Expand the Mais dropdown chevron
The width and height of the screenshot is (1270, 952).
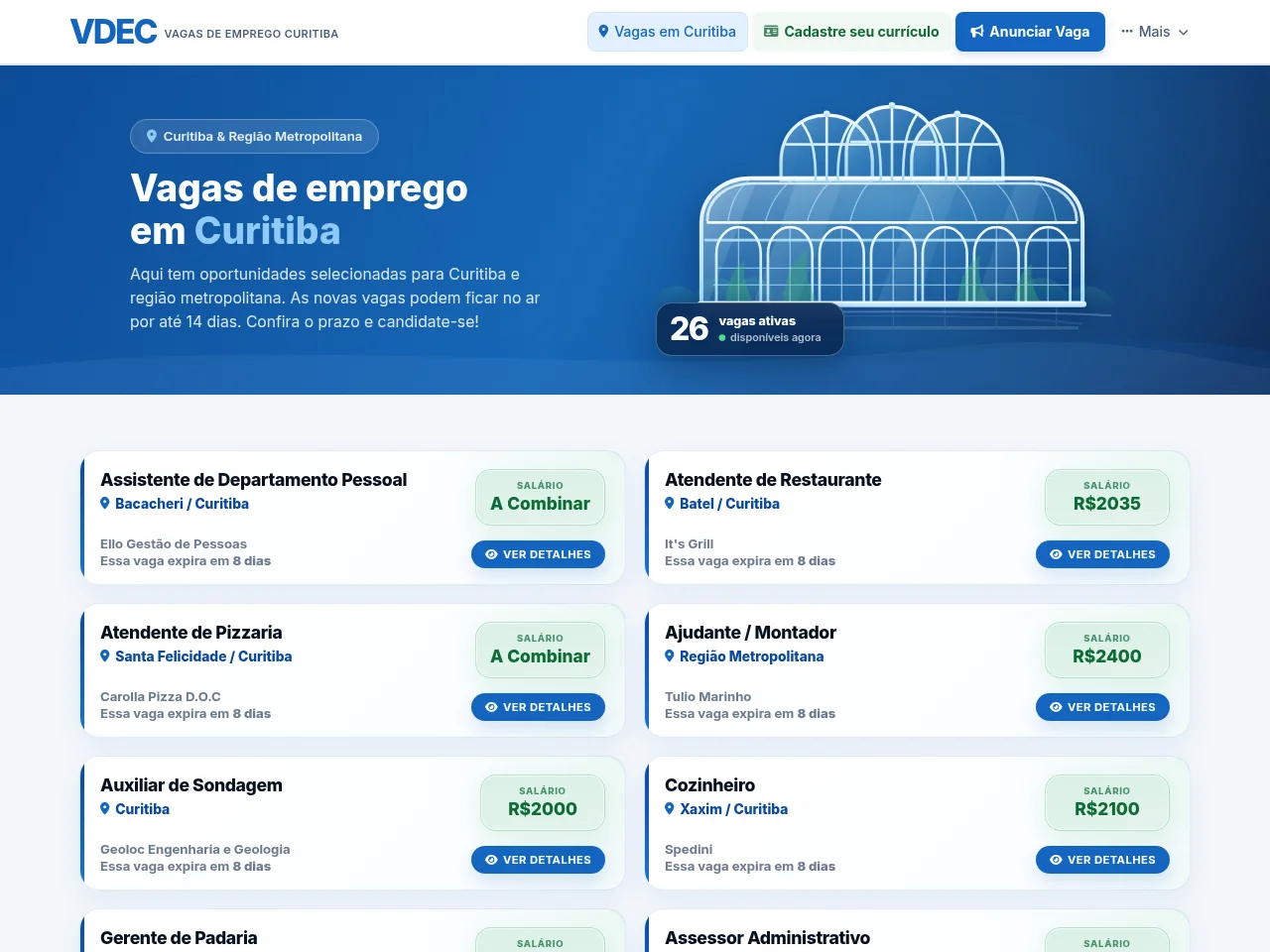(x=1183, y=33)
